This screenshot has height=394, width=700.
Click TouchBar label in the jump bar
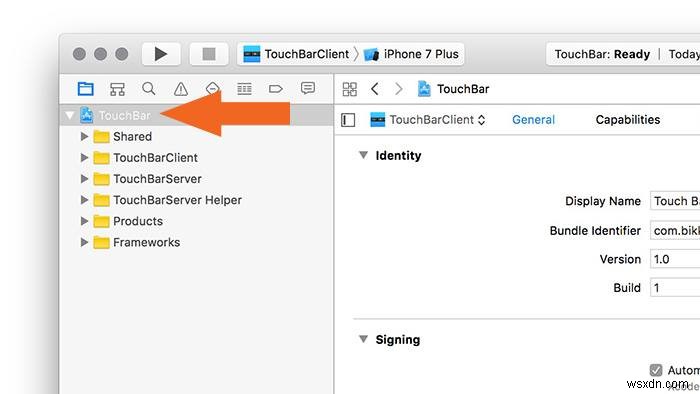click(x=463, y=89)
